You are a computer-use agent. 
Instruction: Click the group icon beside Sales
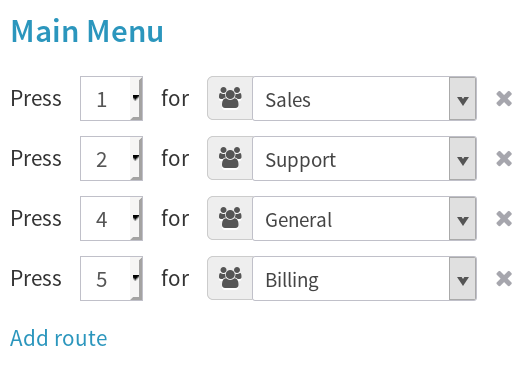[x=230, y=98]
